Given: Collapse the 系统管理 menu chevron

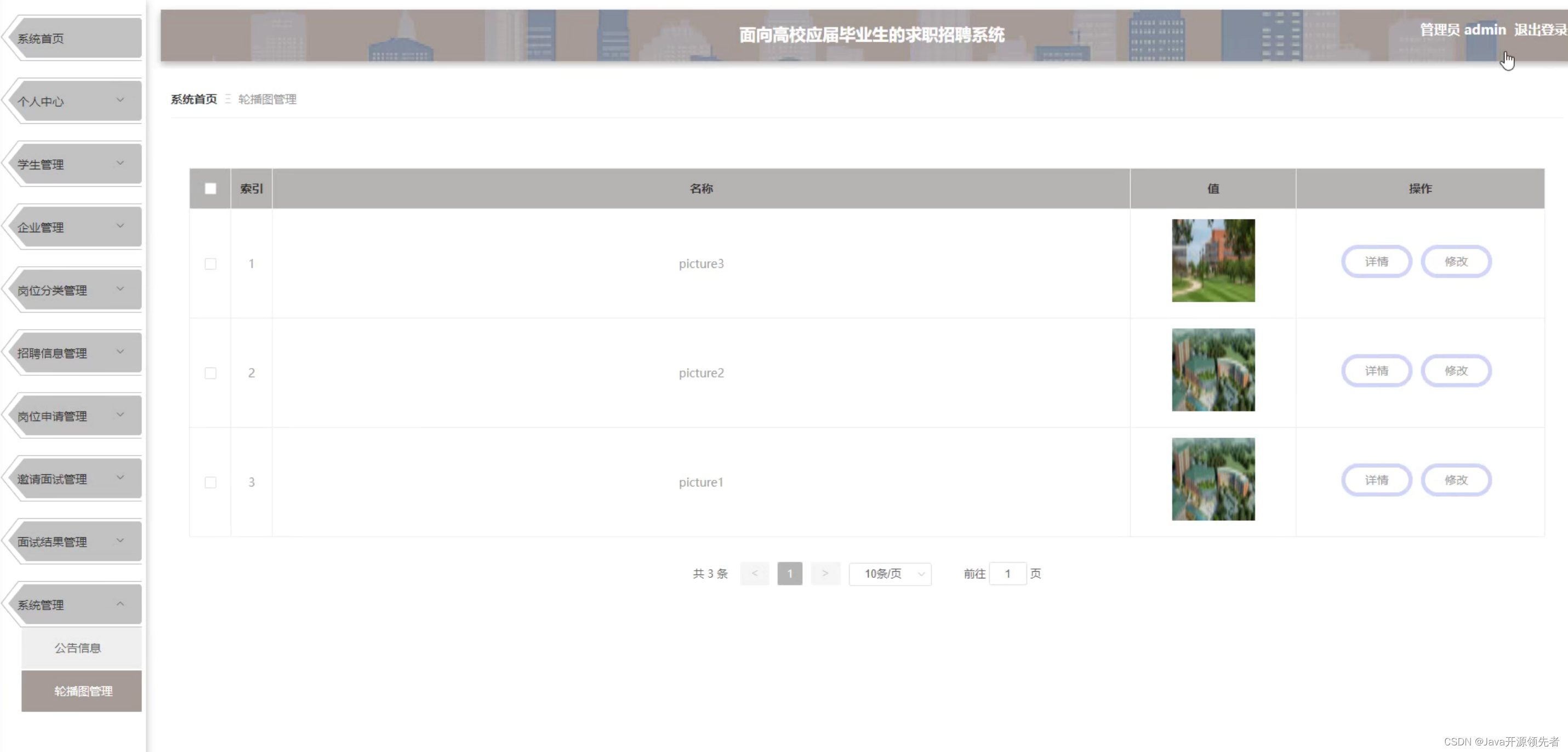Looking at the screenshot, I should [121, 604].
